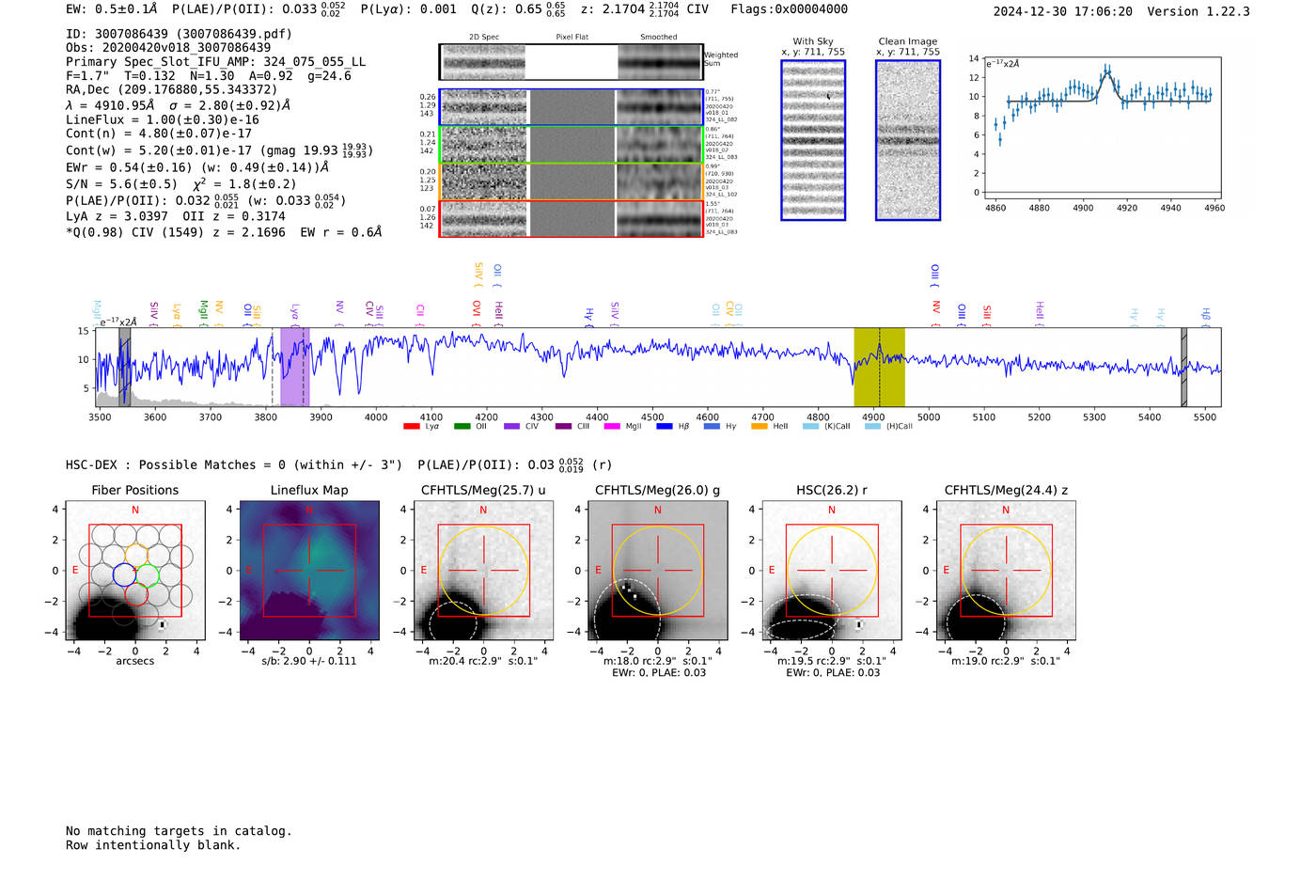
Task: Click the gray hatched band near 3540Å
Action: [125, 367]
